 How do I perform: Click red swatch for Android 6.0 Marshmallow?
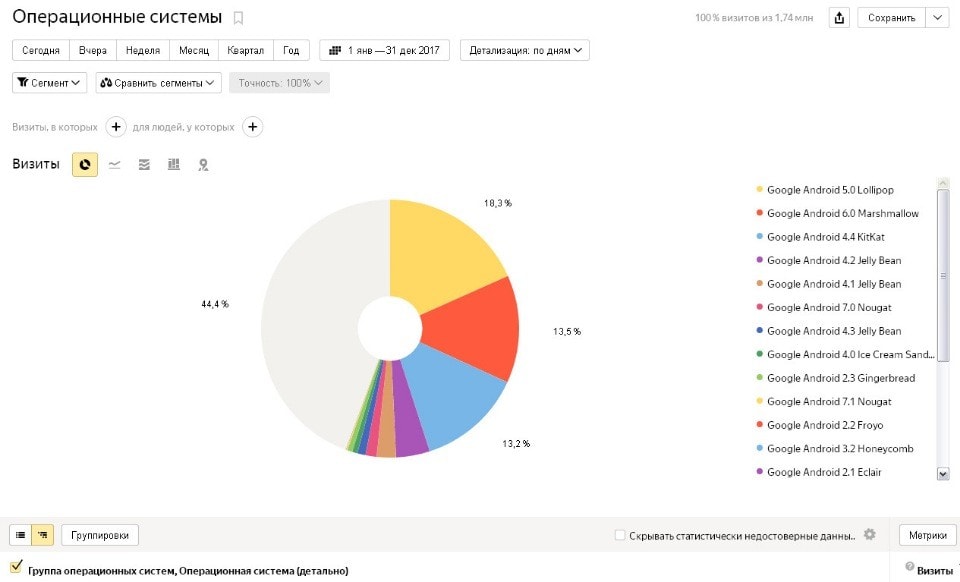tap(760, 212)
